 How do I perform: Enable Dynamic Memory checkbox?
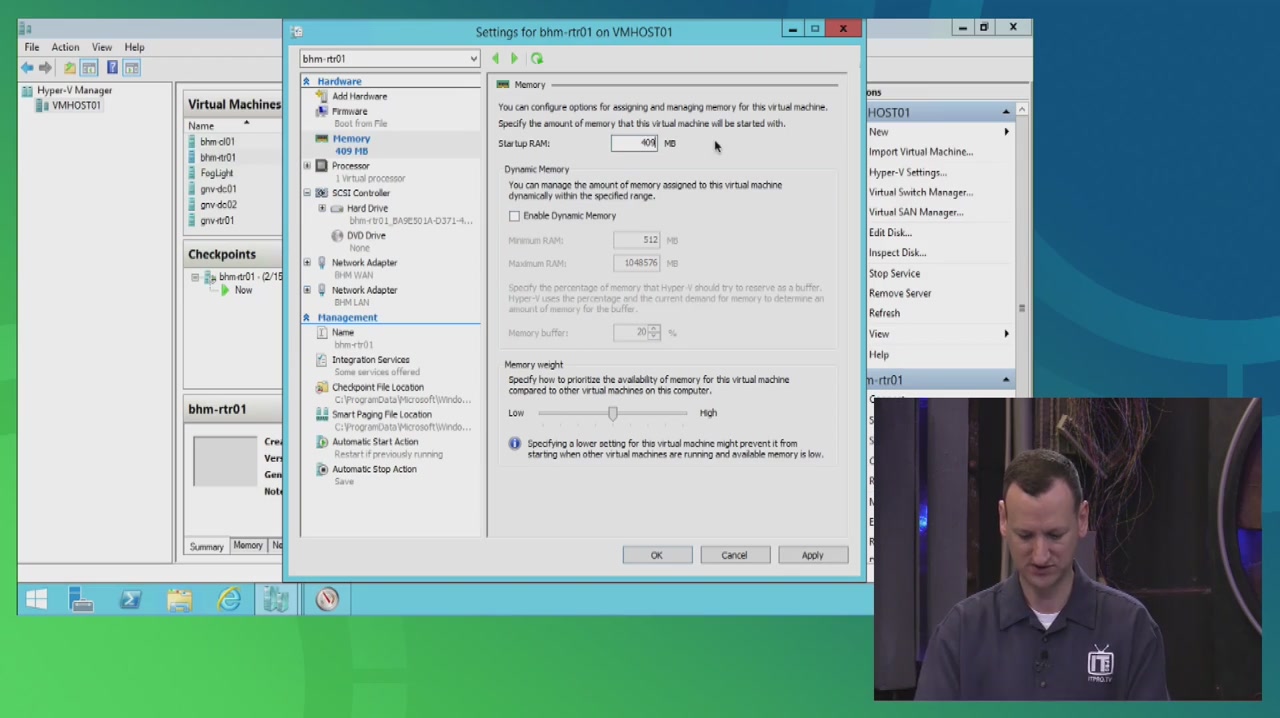[x=514, y=216]
